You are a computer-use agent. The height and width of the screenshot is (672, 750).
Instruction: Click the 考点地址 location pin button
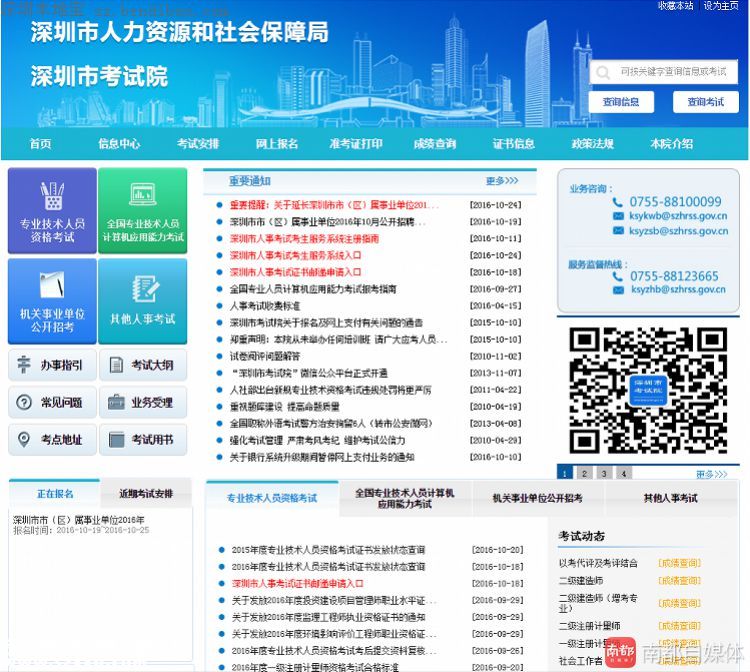pyautogui.click(x=52, y=439)
